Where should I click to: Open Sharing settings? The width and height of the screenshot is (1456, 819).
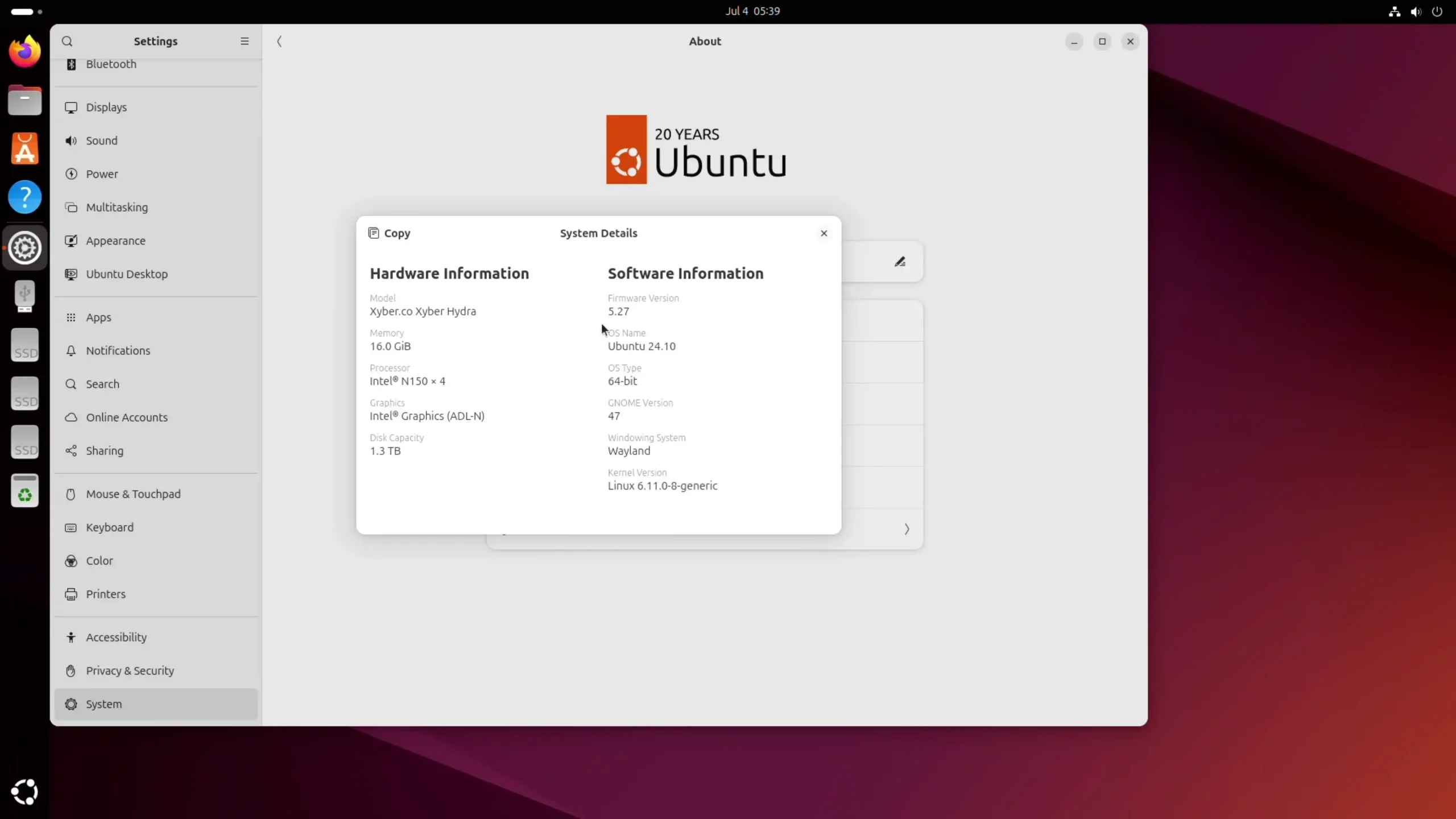point(156,450)
